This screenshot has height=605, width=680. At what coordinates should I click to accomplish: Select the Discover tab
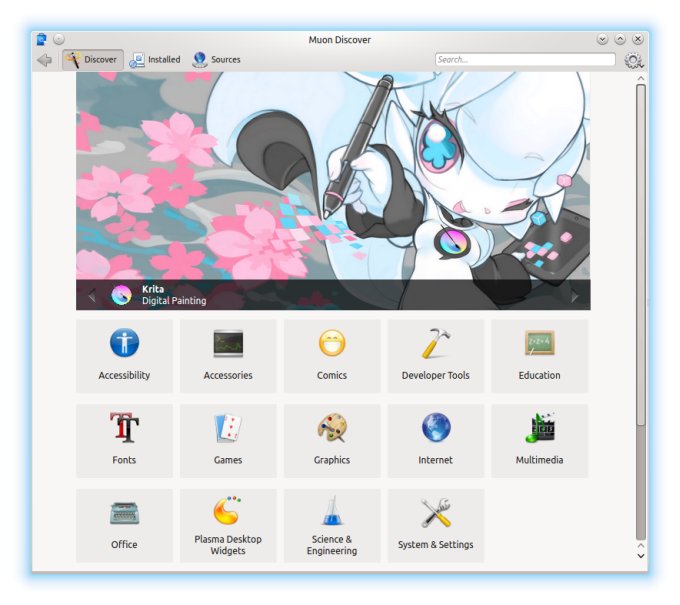pos(92,60)
